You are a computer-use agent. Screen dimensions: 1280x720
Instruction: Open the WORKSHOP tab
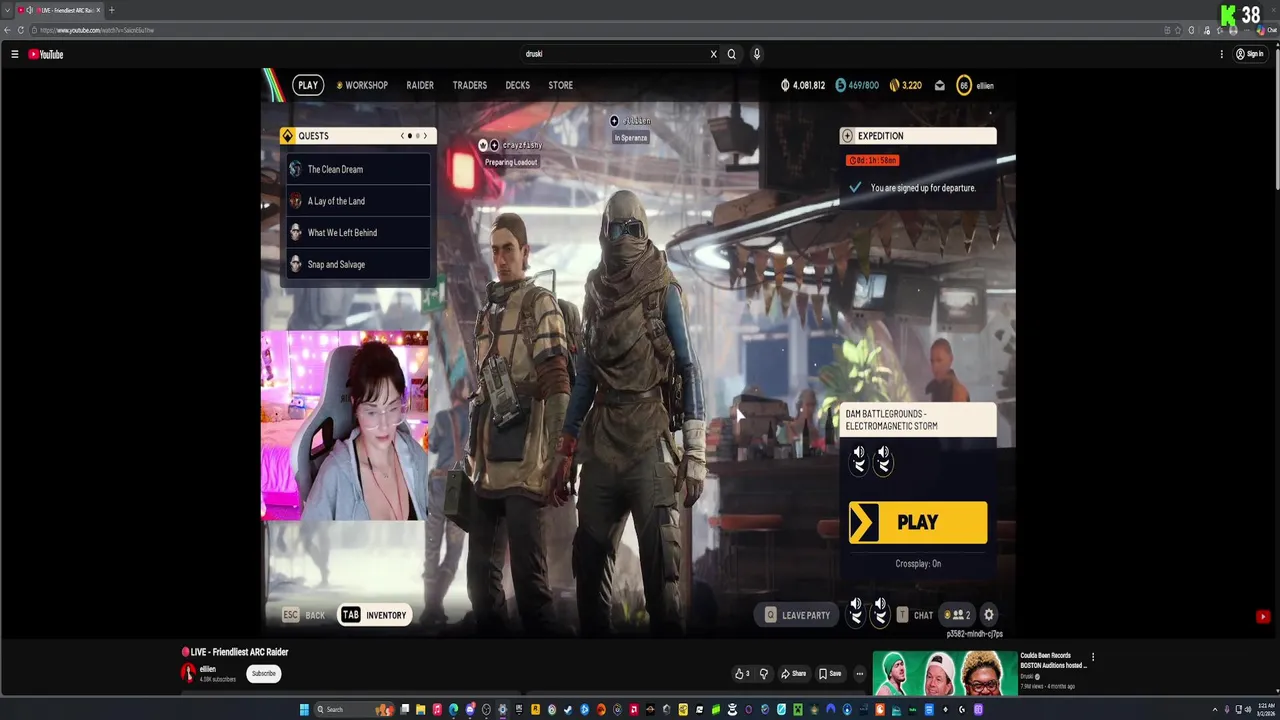(x=362, y=85)
